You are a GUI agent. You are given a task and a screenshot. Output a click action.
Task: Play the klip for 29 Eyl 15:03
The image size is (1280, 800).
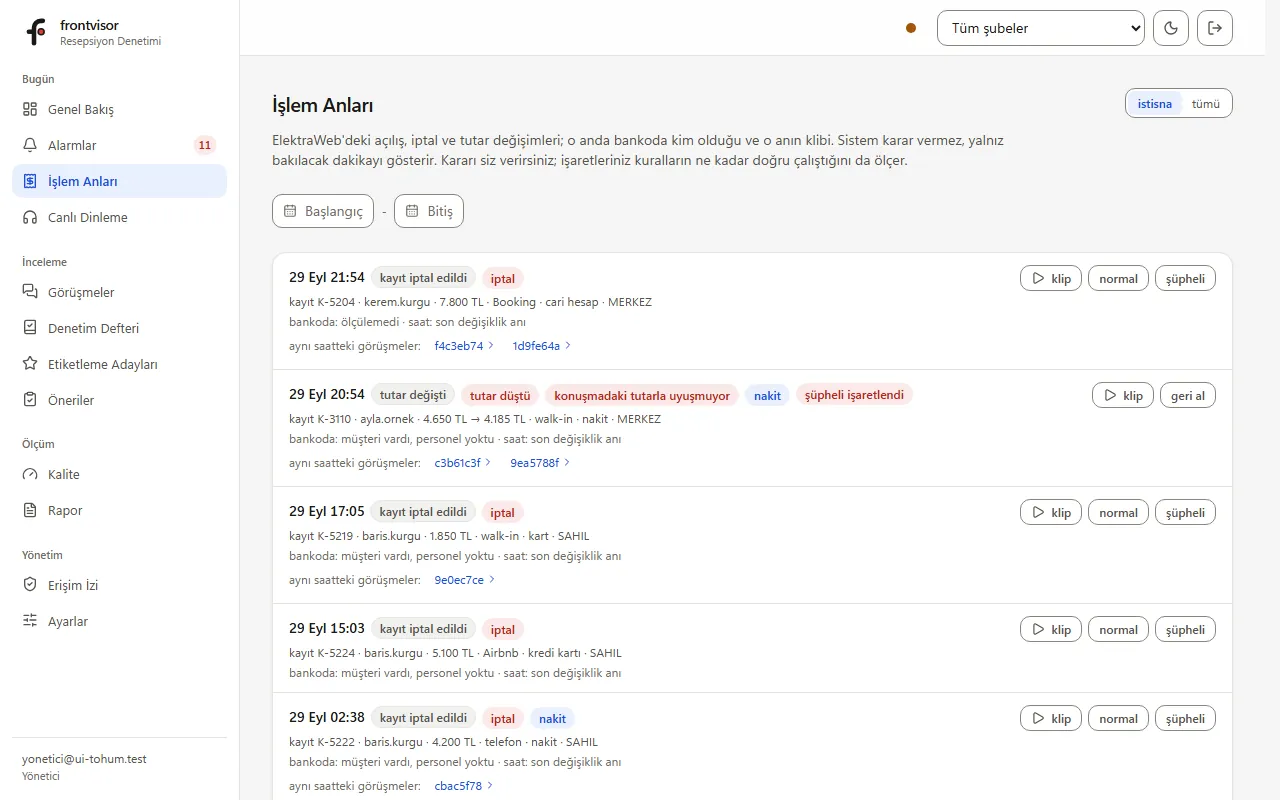[1051, 629]
